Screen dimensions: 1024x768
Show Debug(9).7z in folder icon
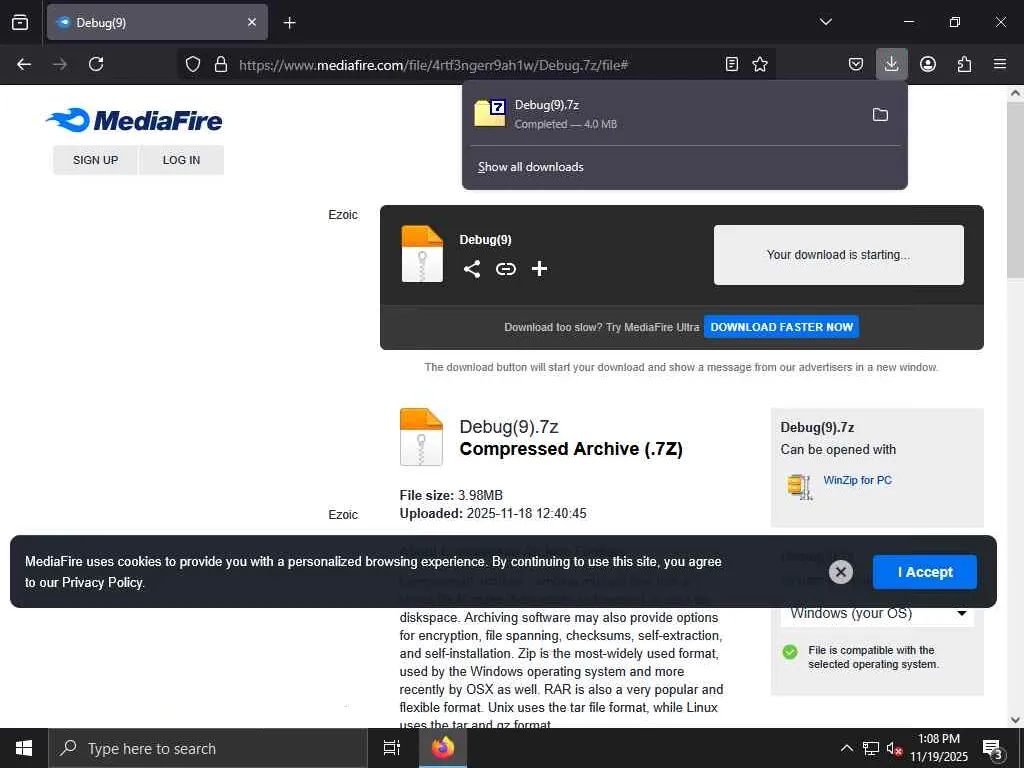(x=880, y=115)
